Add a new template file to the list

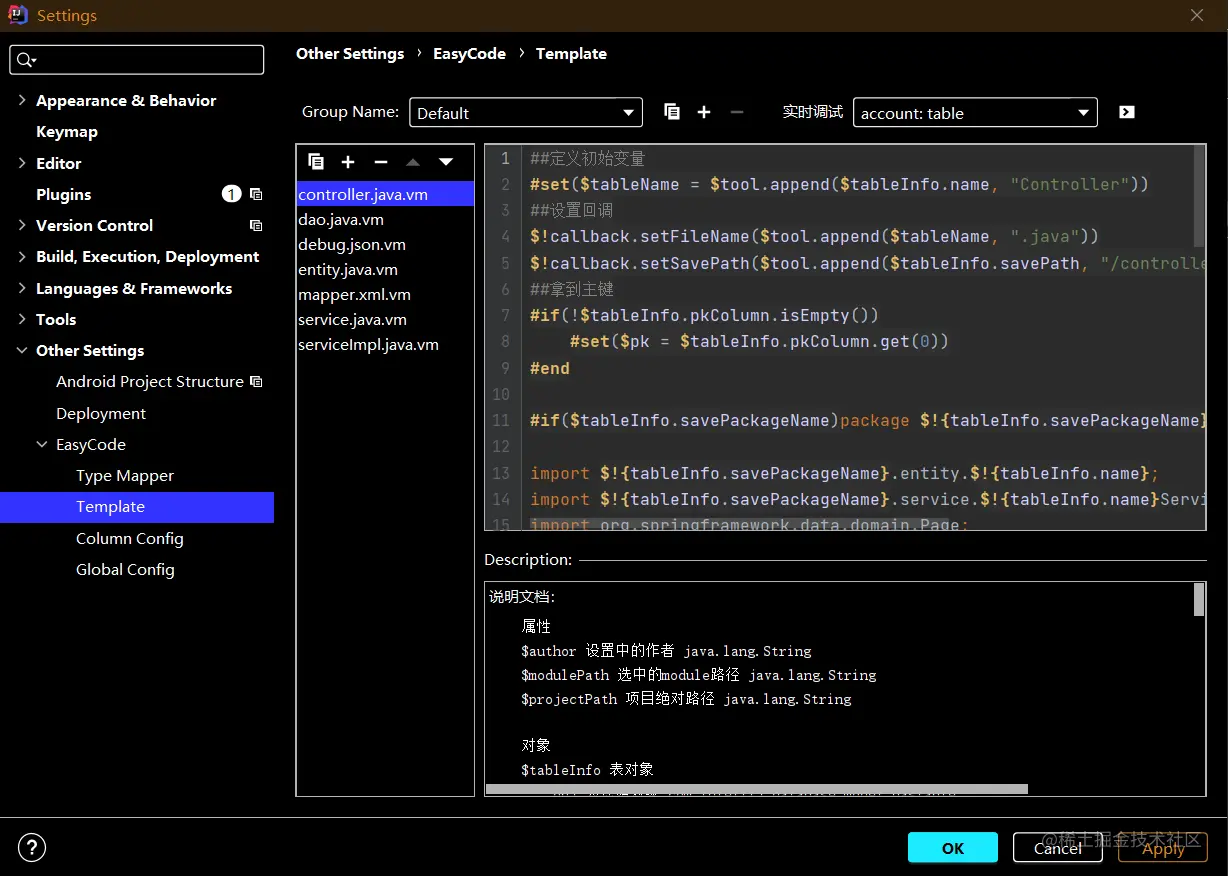(x=348, y=161)
